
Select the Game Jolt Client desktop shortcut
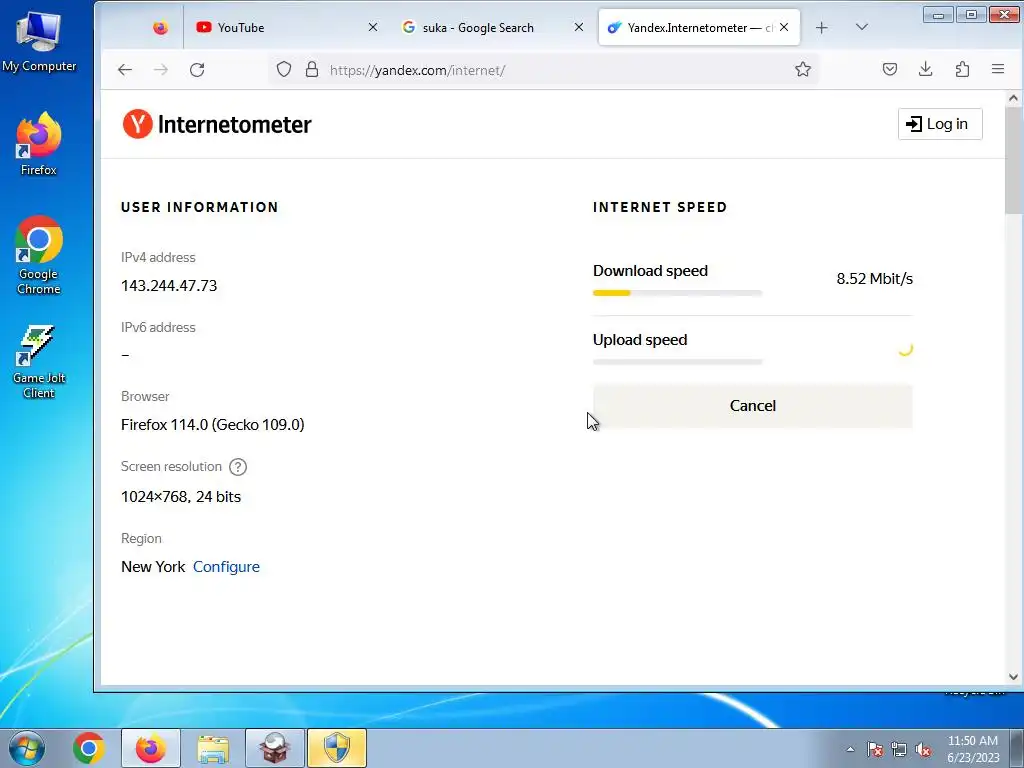click(39, 360)
